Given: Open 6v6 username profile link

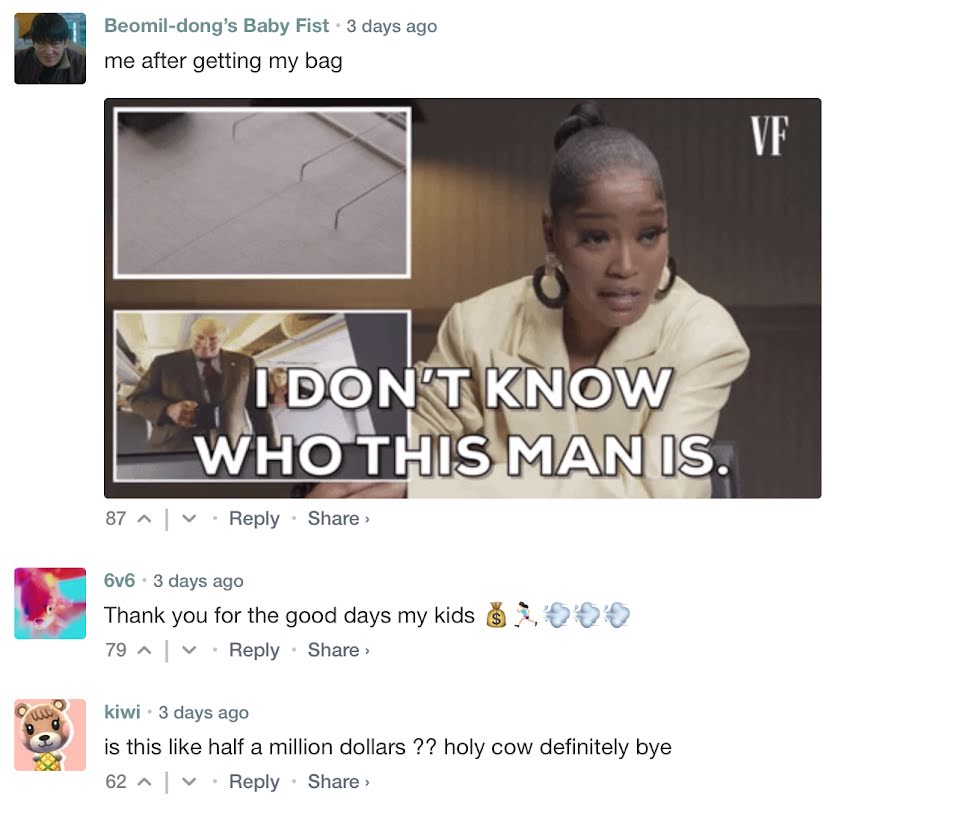Looking at the screenshot, I should click(x=119, y=580).
